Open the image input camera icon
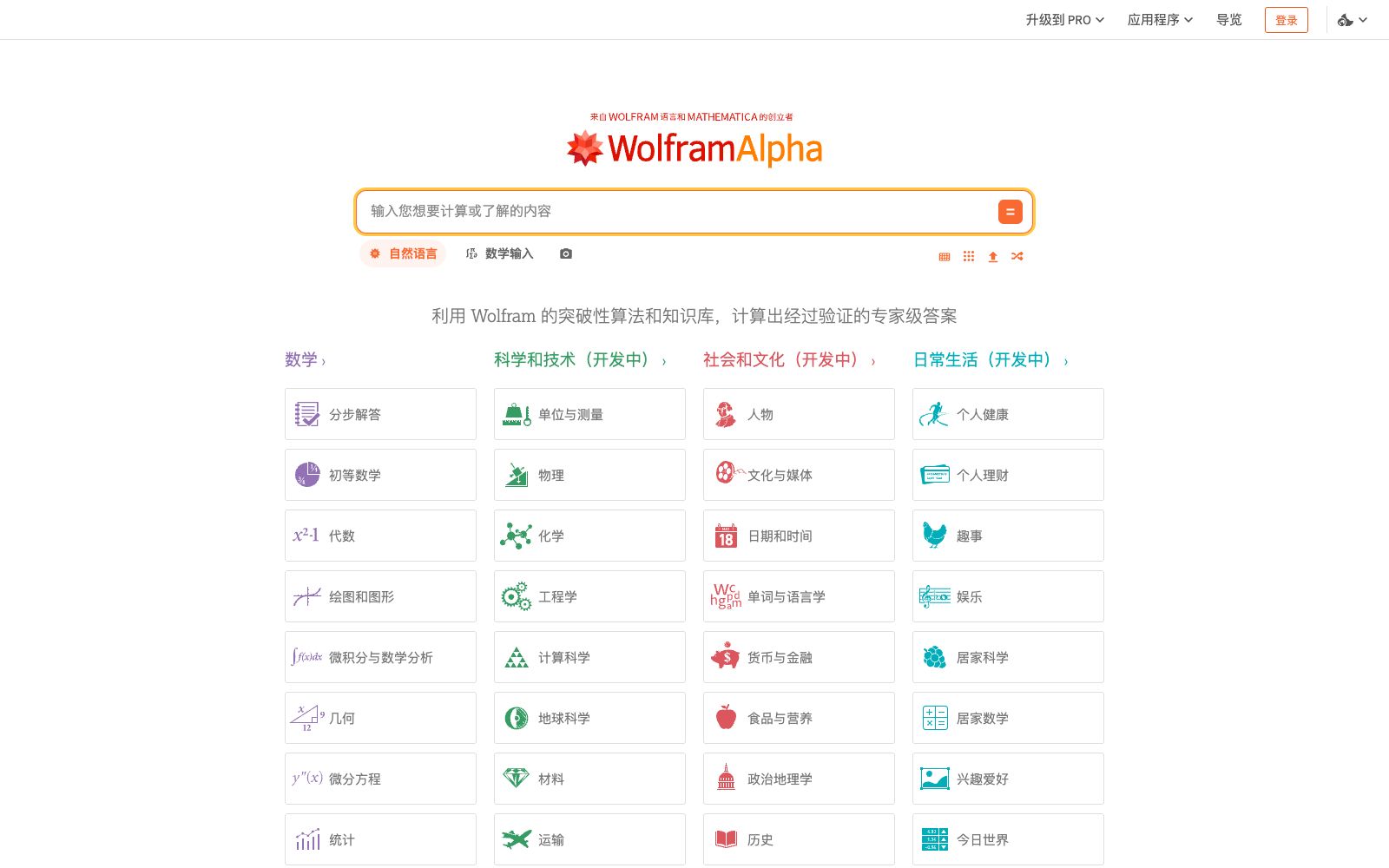 point(566,253)
